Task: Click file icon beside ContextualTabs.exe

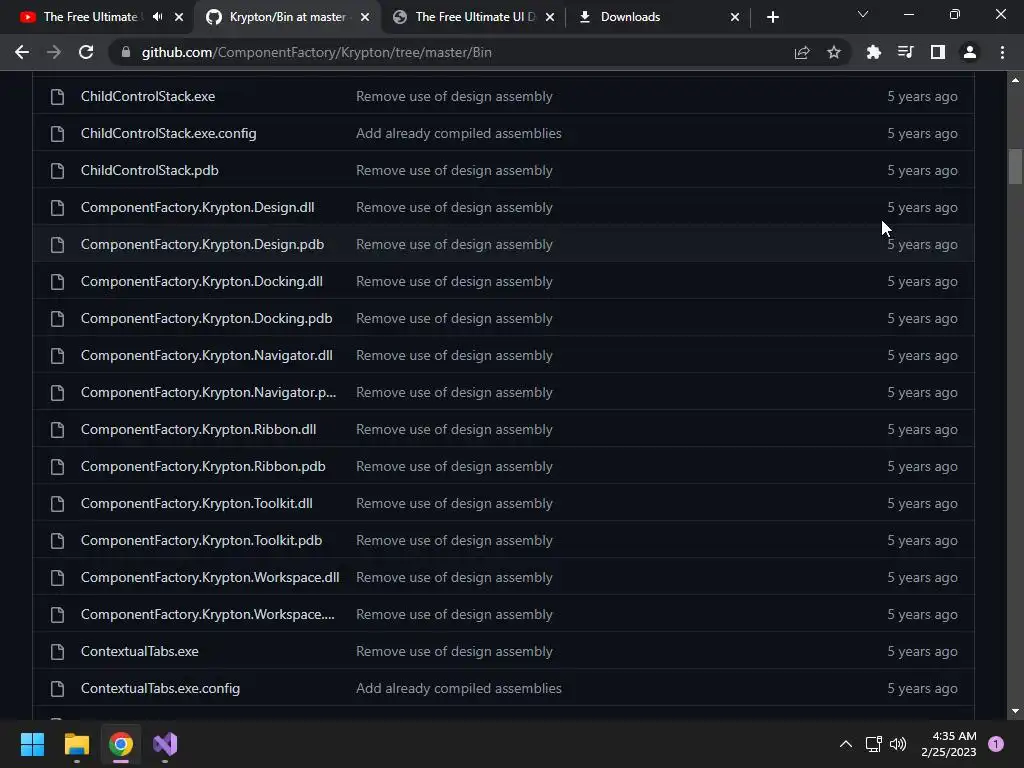Action: click(57, 652)
